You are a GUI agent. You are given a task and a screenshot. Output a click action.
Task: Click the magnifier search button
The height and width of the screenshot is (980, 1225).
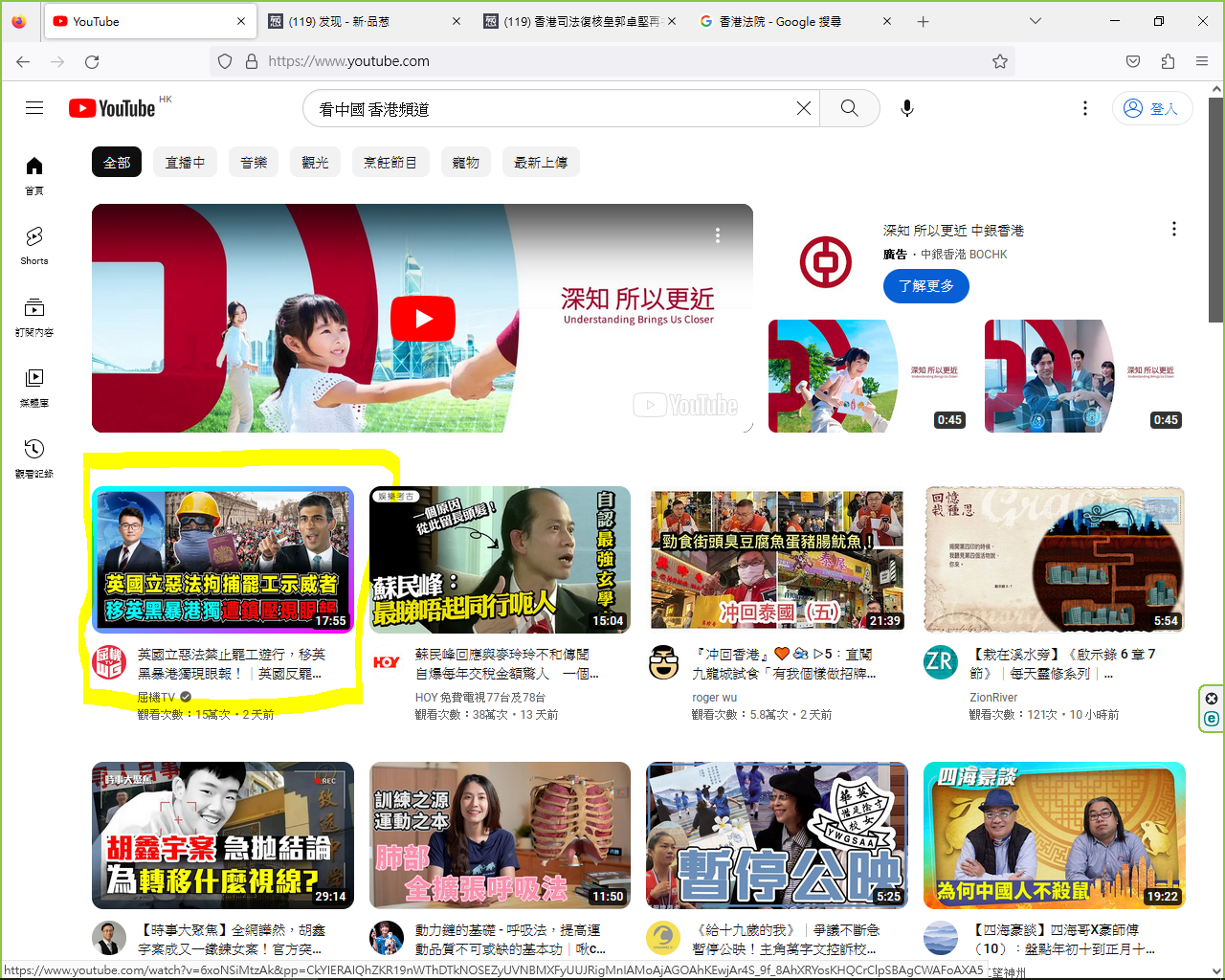(x=850, y=108)
